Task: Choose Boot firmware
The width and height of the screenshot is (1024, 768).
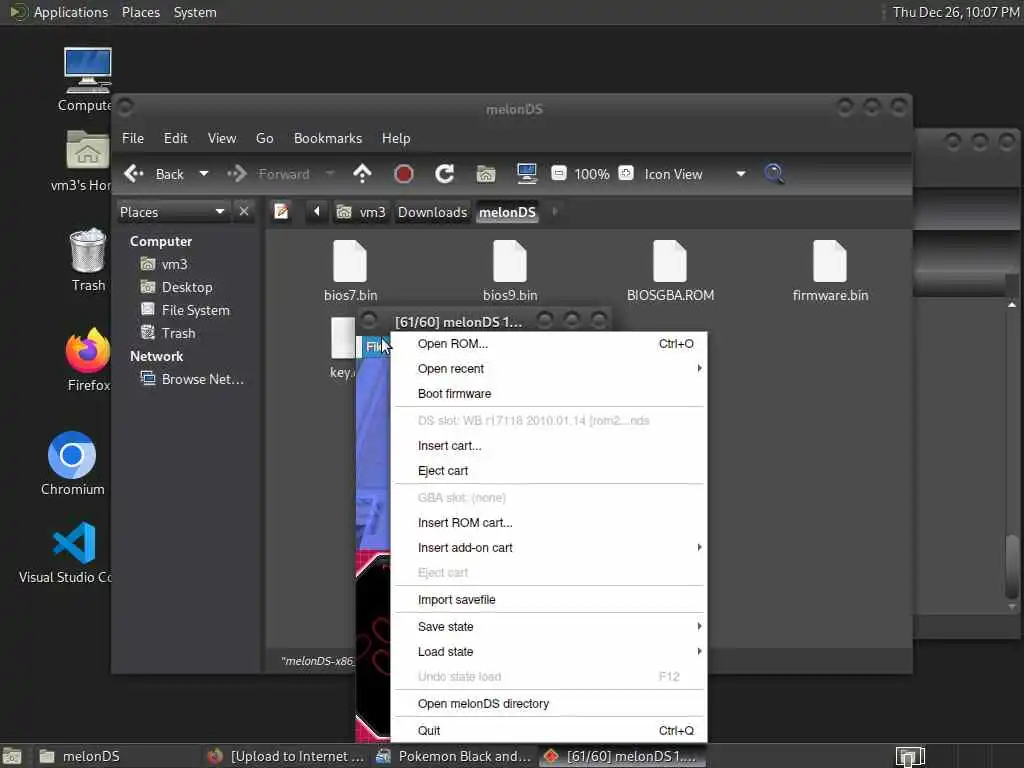Action: click(549, 394)
